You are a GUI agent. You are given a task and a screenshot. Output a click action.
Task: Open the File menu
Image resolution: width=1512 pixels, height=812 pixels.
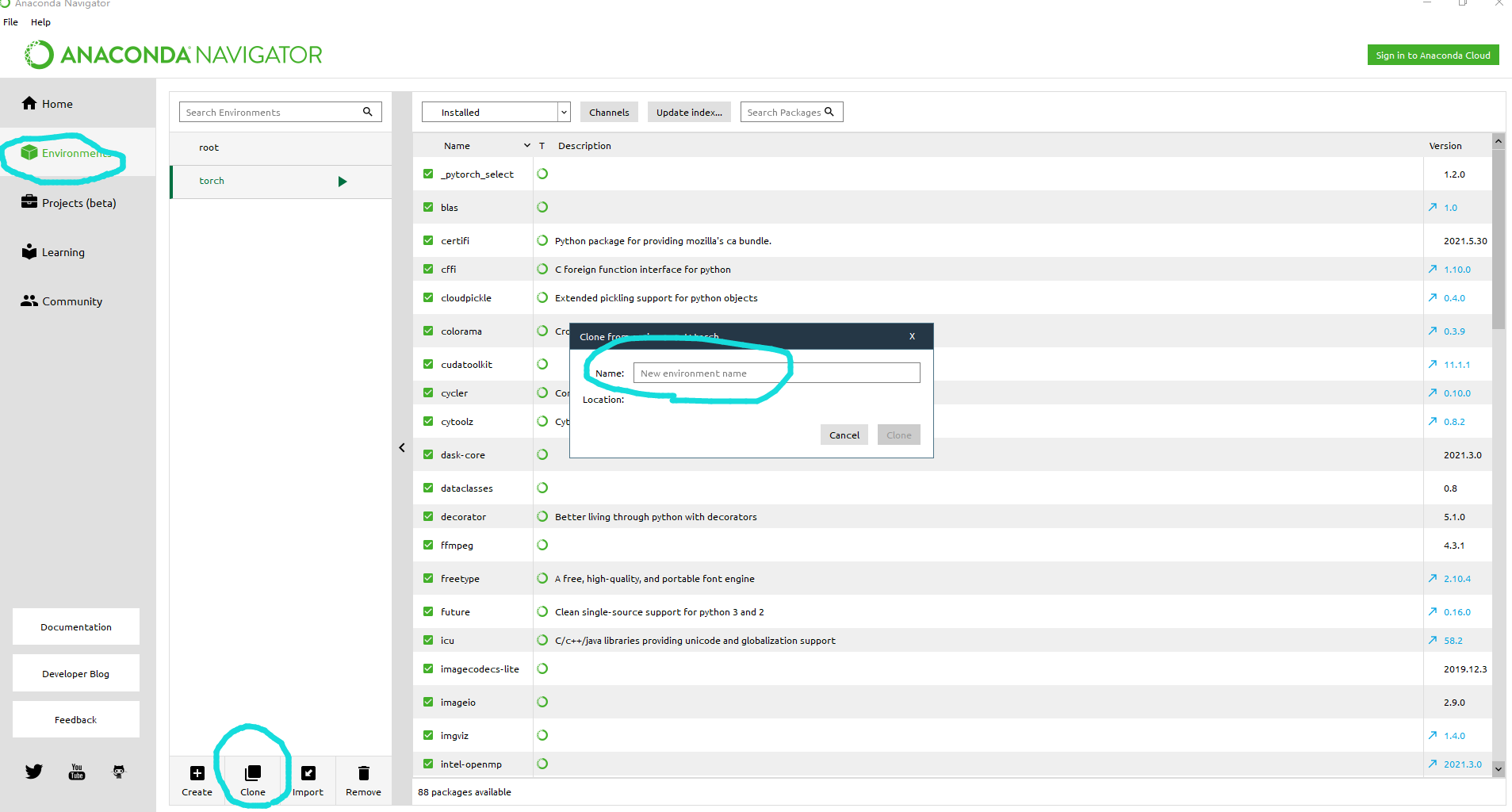10,22
